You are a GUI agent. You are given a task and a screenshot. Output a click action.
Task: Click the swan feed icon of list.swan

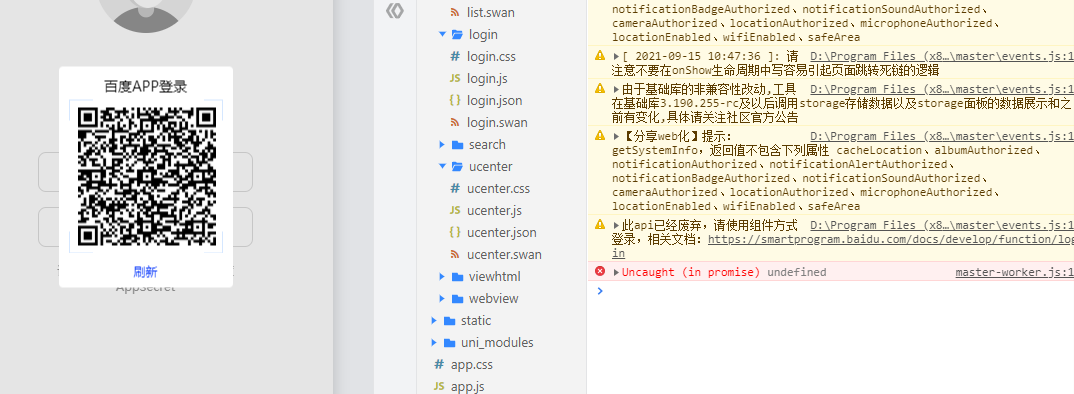click(x=454, y=12)
